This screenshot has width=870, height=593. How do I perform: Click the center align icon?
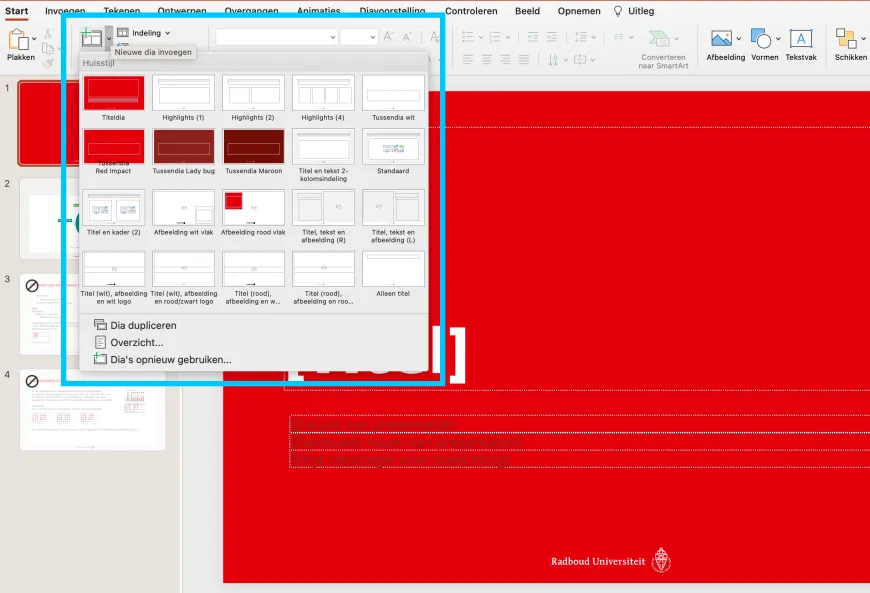click(487, 59)
